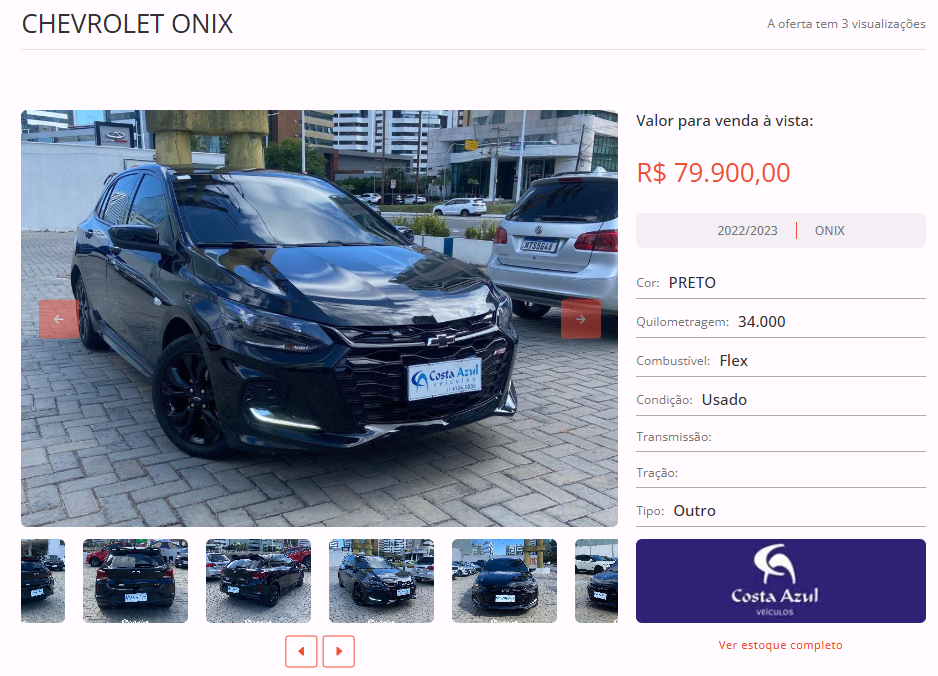Click the Quilometragem 34.000 row
The image size is (938, 676).
(x=781, y=321)
